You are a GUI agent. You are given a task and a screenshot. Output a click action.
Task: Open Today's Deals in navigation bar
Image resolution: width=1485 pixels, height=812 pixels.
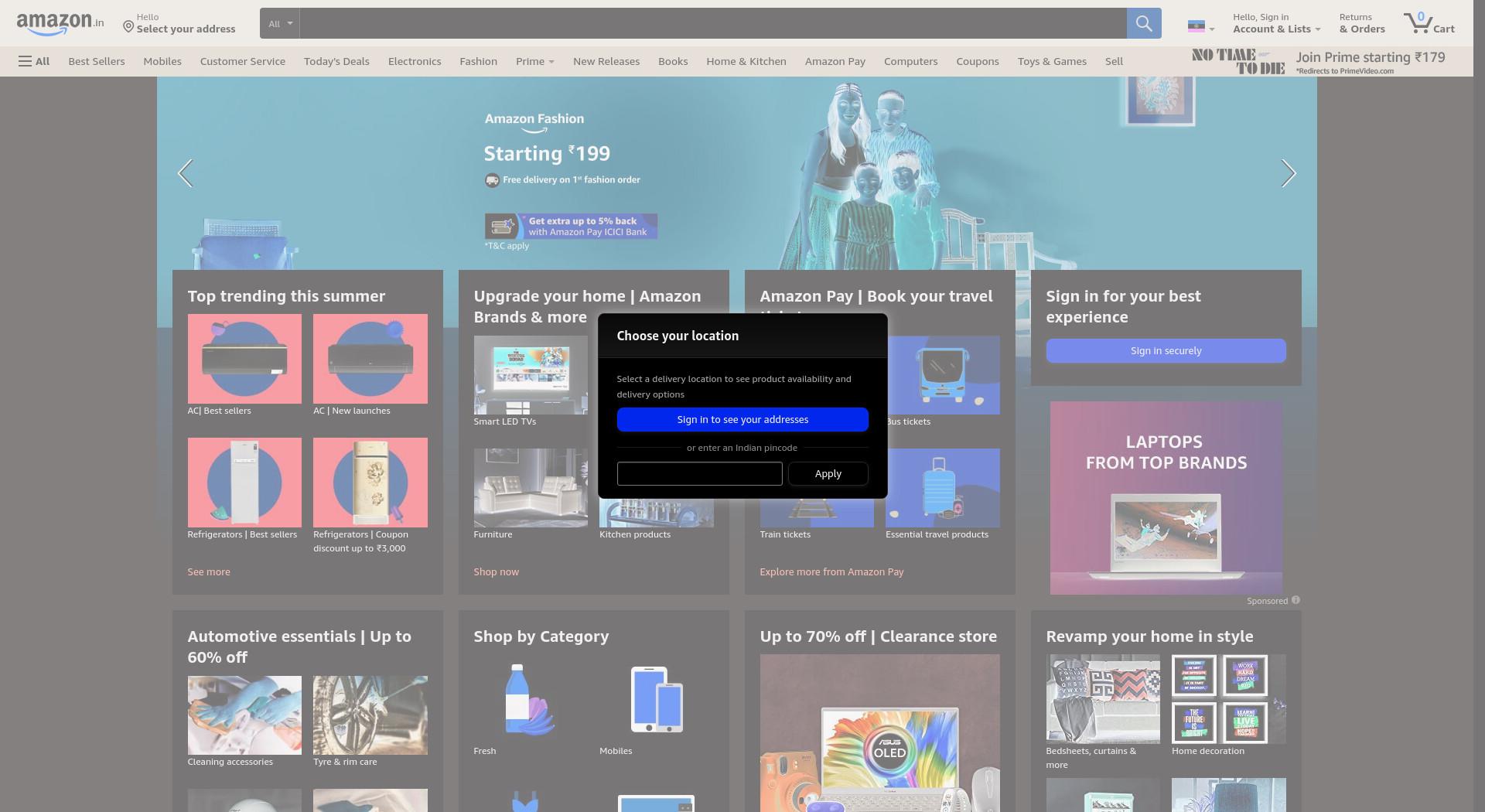336,61
